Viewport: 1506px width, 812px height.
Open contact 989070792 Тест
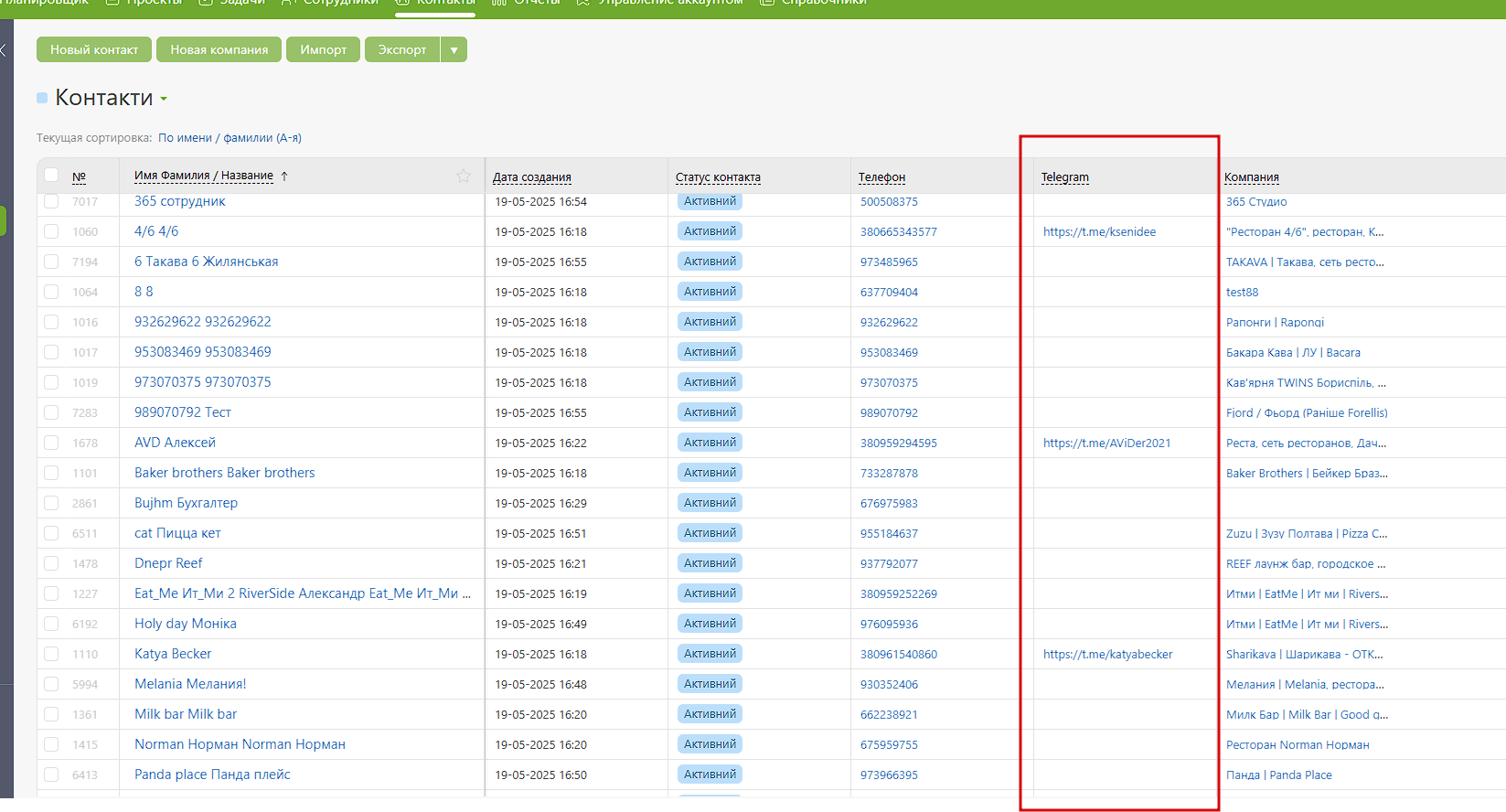[x=183, y=412]
